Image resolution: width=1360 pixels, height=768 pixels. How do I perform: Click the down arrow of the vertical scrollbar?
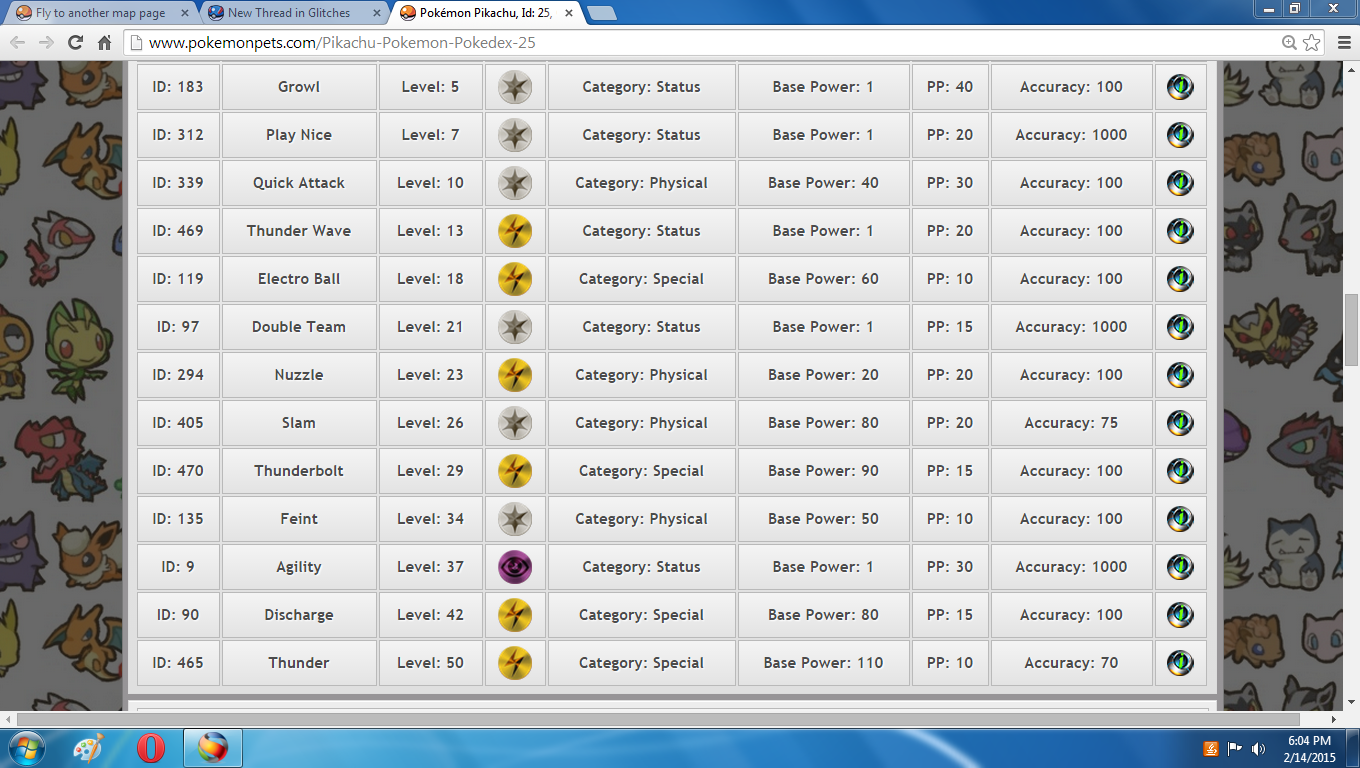point(1351,703)
